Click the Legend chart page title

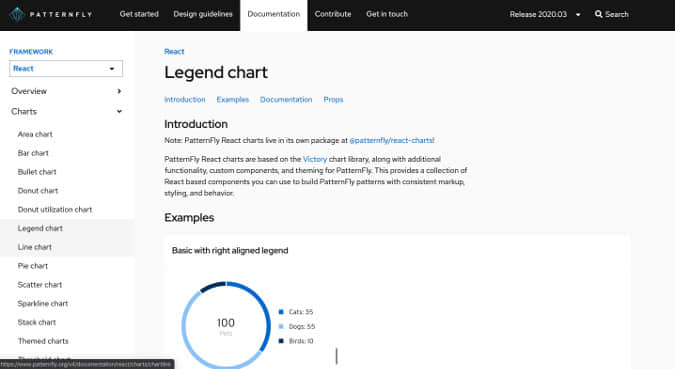tap(216, 72)
